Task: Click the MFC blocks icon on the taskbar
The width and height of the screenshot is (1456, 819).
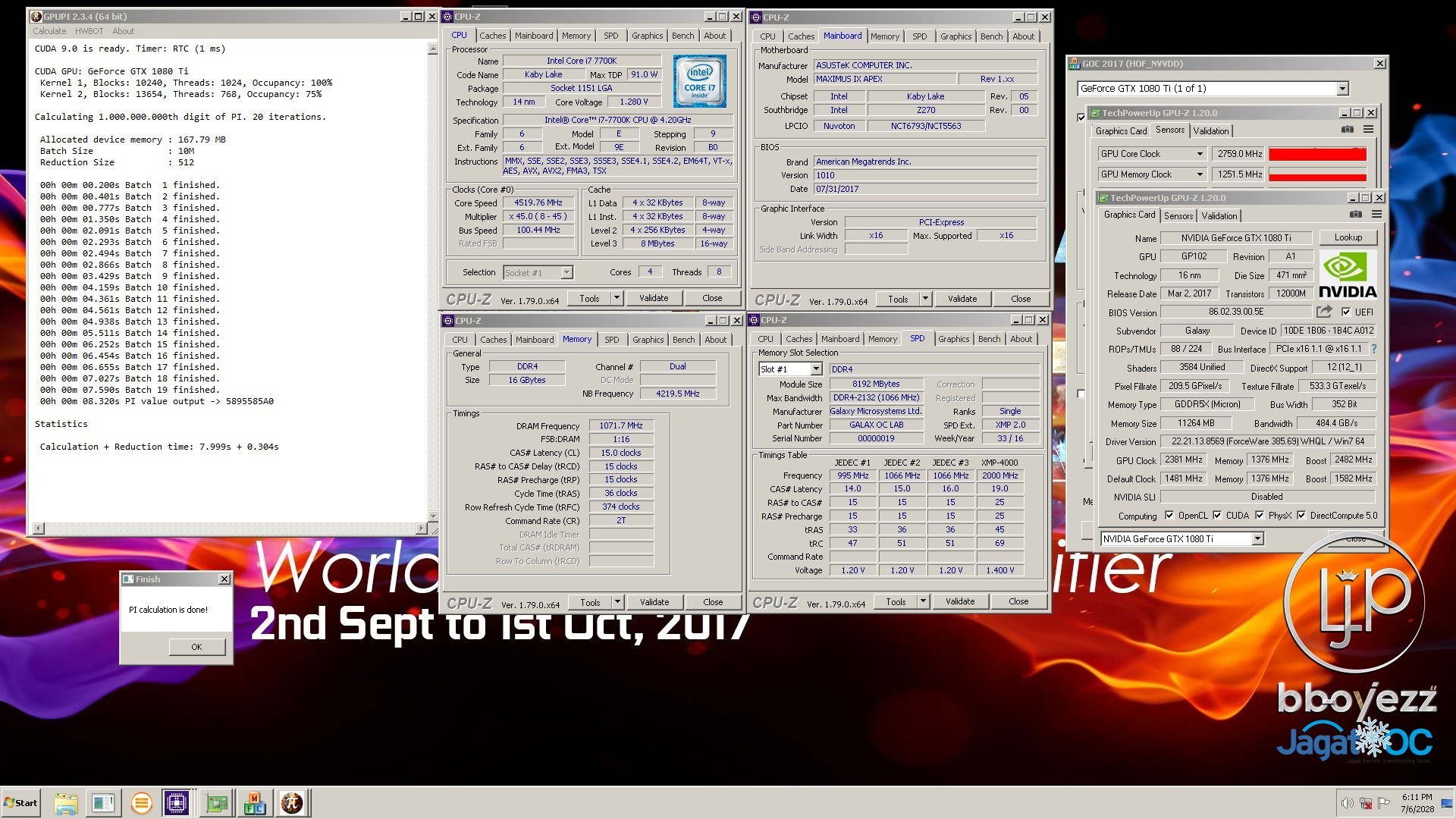Action: pyautogui.click(x=255, y=802)
